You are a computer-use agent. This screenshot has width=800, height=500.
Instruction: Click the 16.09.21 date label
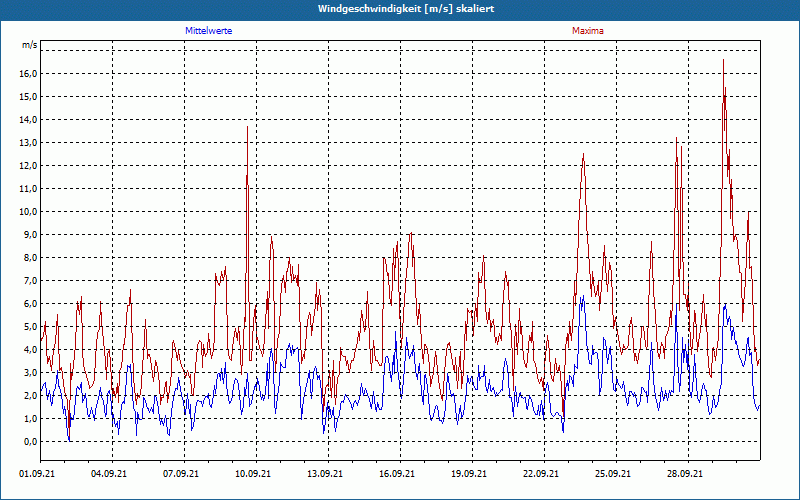coord(396,473)
